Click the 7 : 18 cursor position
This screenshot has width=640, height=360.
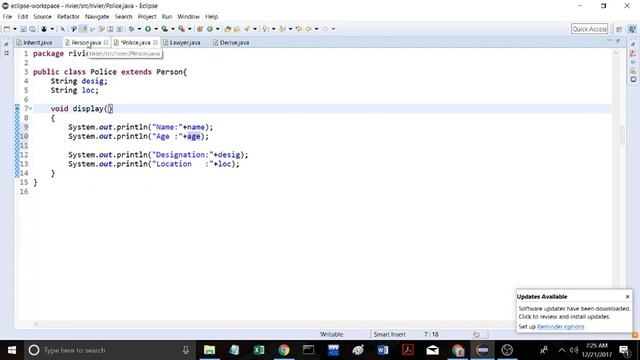(431, 334)
